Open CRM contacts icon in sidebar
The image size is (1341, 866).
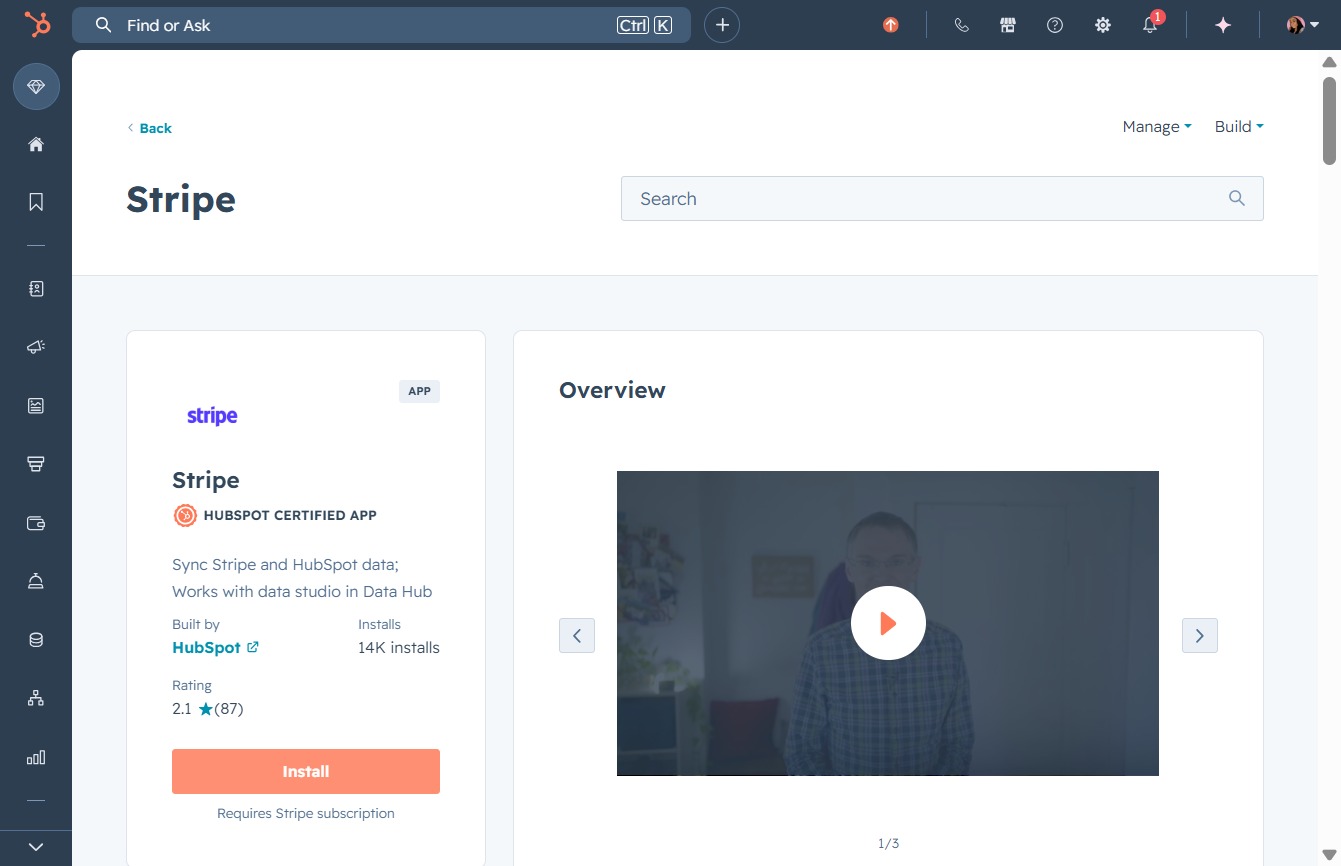click(36, 289)
